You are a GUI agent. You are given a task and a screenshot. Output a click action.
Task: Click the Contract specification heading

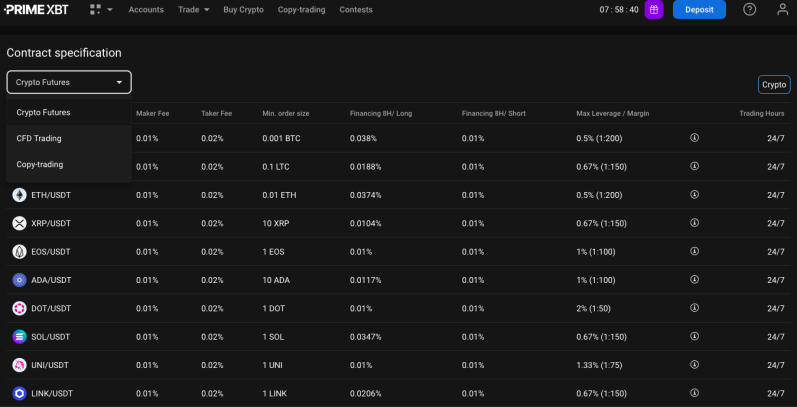(x=64, y=53)
